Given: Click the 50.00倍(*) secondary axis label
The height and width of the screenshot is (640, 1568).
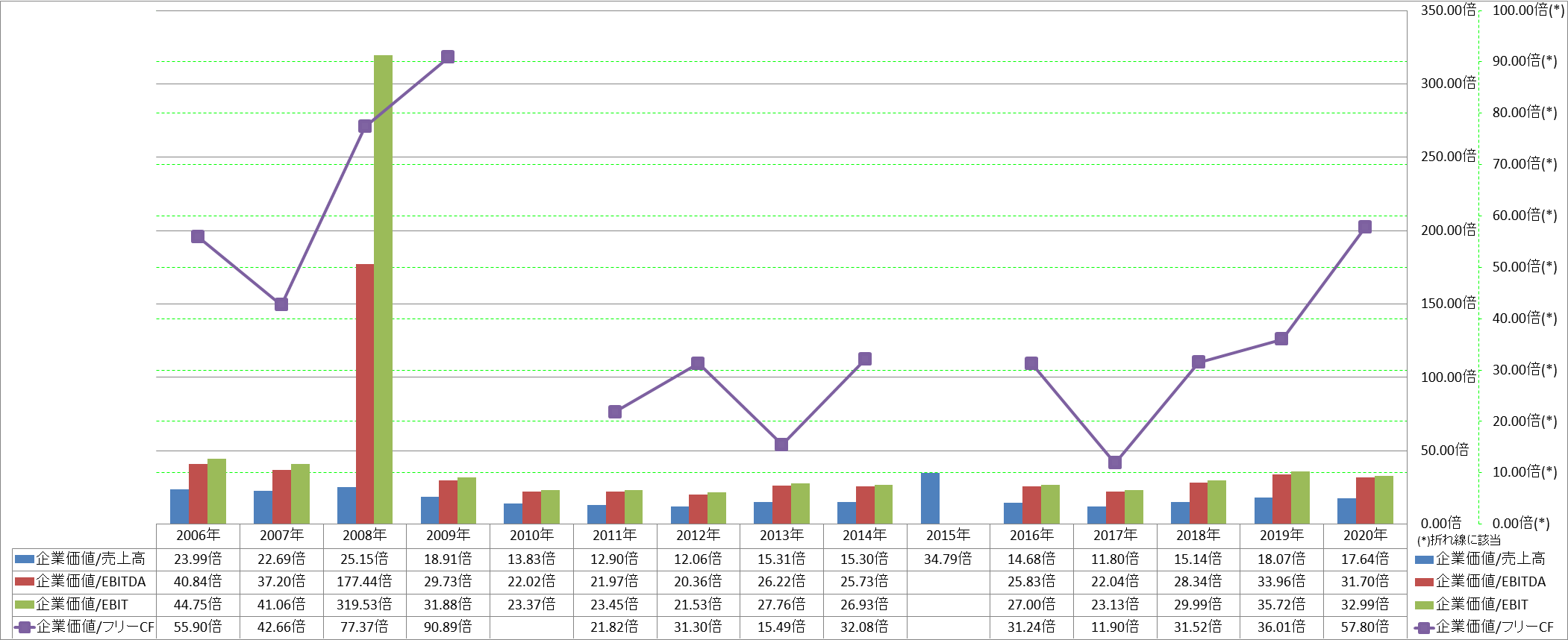Looking at the screenshot, I should [1525, 267].
